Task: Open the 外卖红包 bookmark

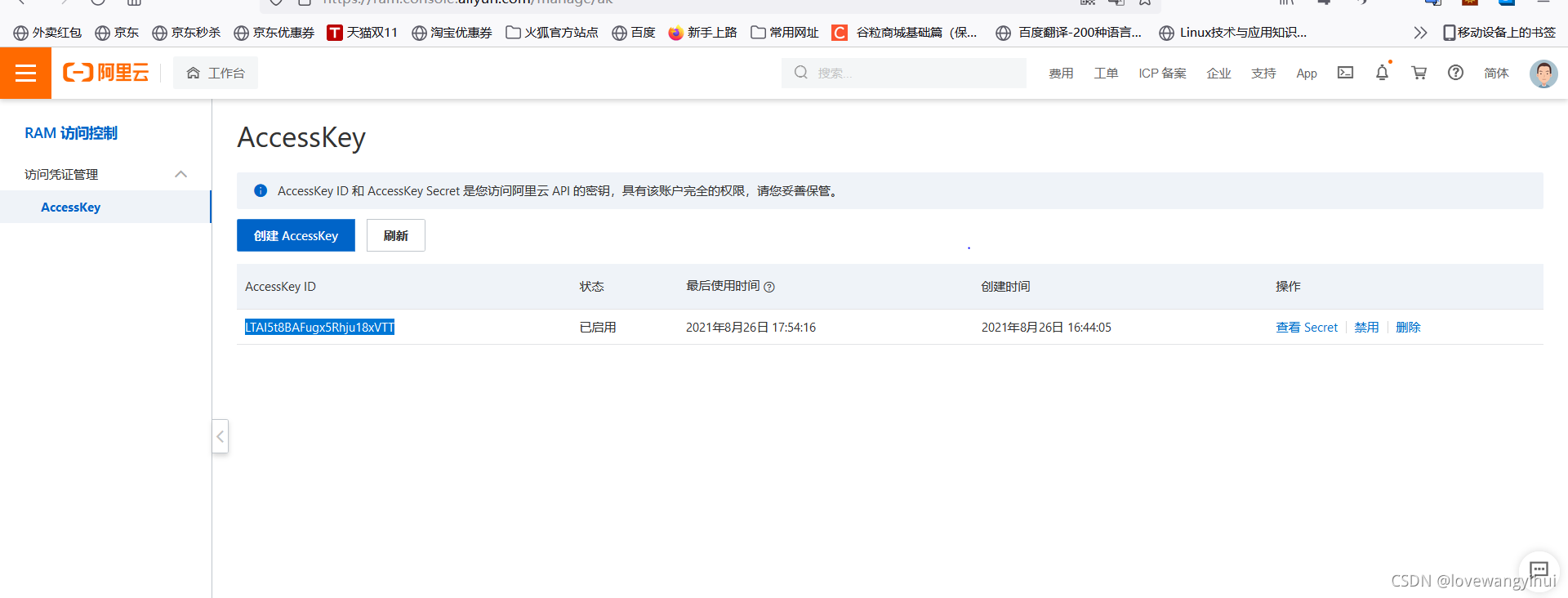Action: tap(47, 33)
